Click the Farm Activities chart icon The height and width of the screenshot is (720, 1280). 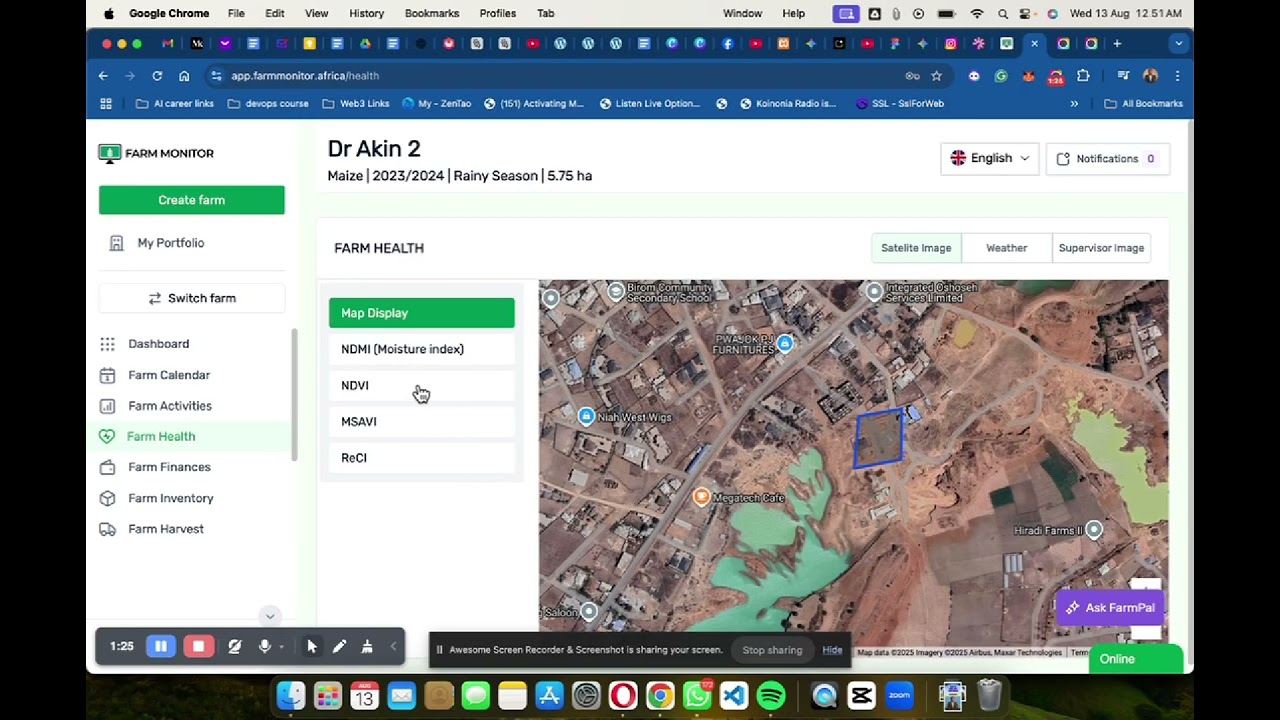pos(107,406)
